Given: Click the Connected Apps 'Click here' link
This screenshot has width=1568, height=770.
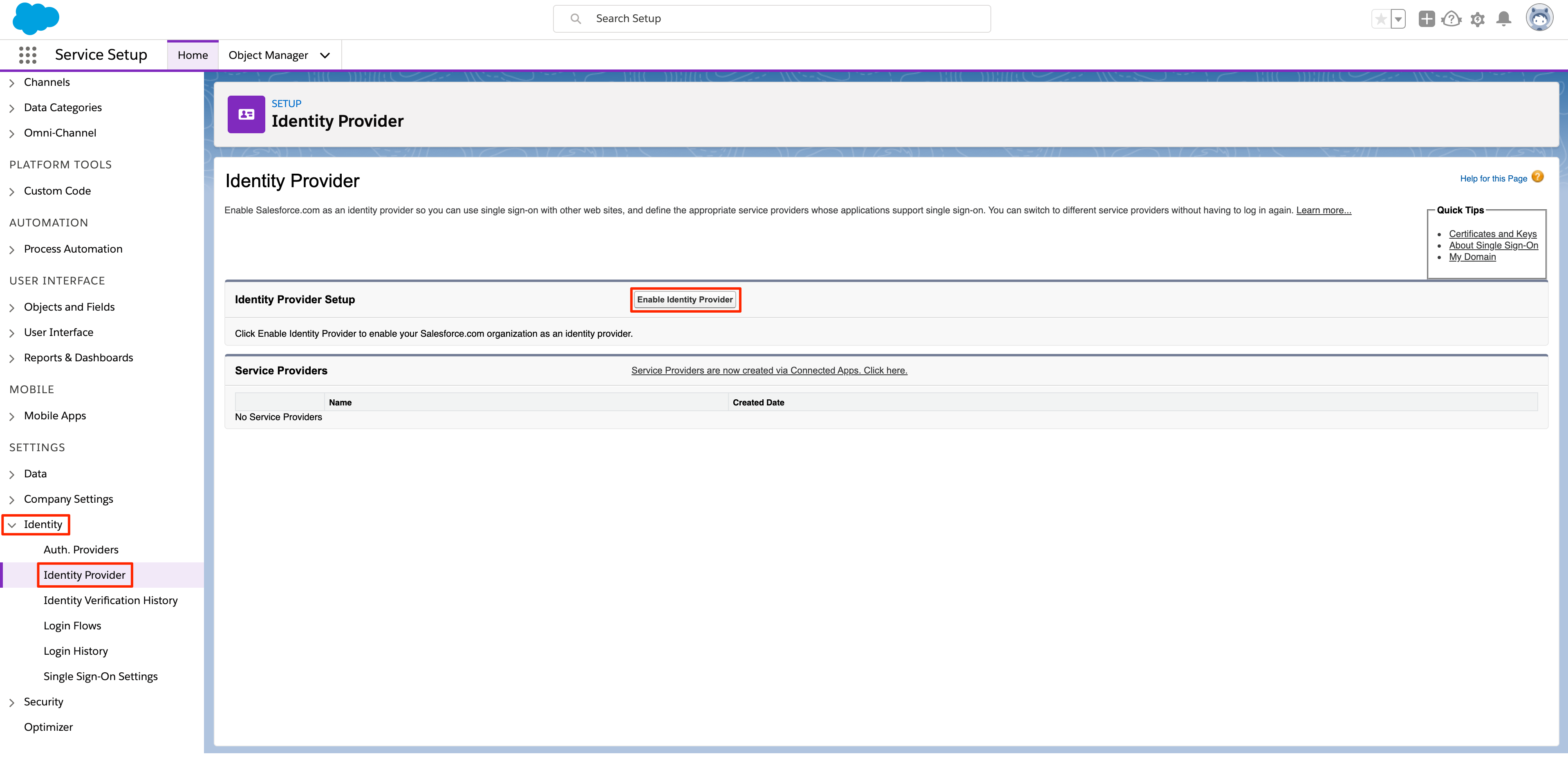Looking at the screenshot, I should [x=769, y=371].
